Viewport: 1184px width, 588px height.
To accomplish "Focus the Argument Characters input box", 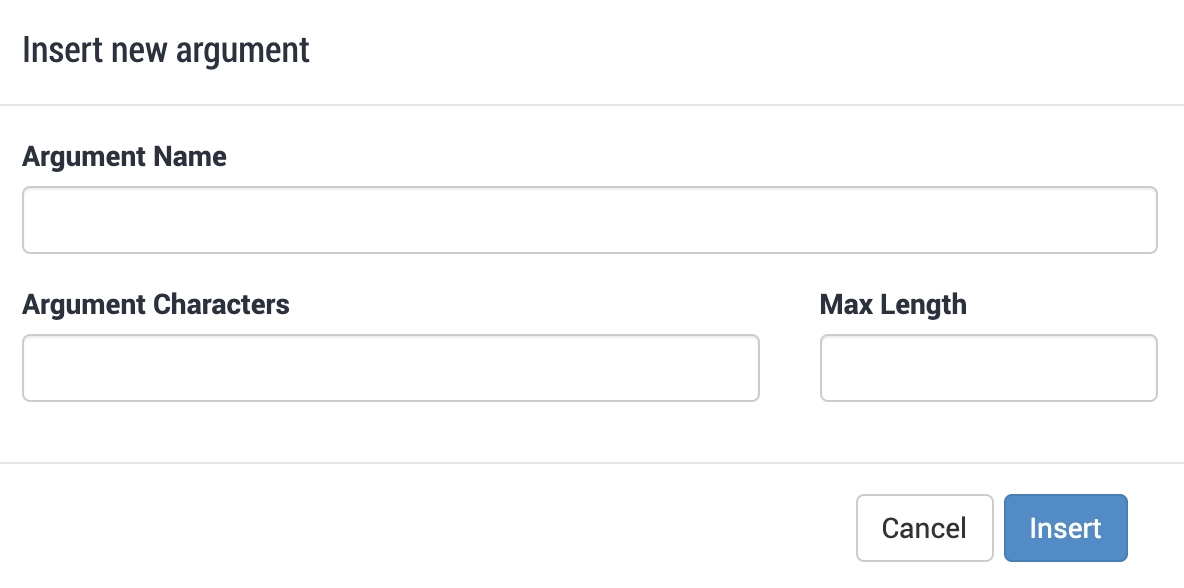I will pyautogui.click(x=390, y=368).
